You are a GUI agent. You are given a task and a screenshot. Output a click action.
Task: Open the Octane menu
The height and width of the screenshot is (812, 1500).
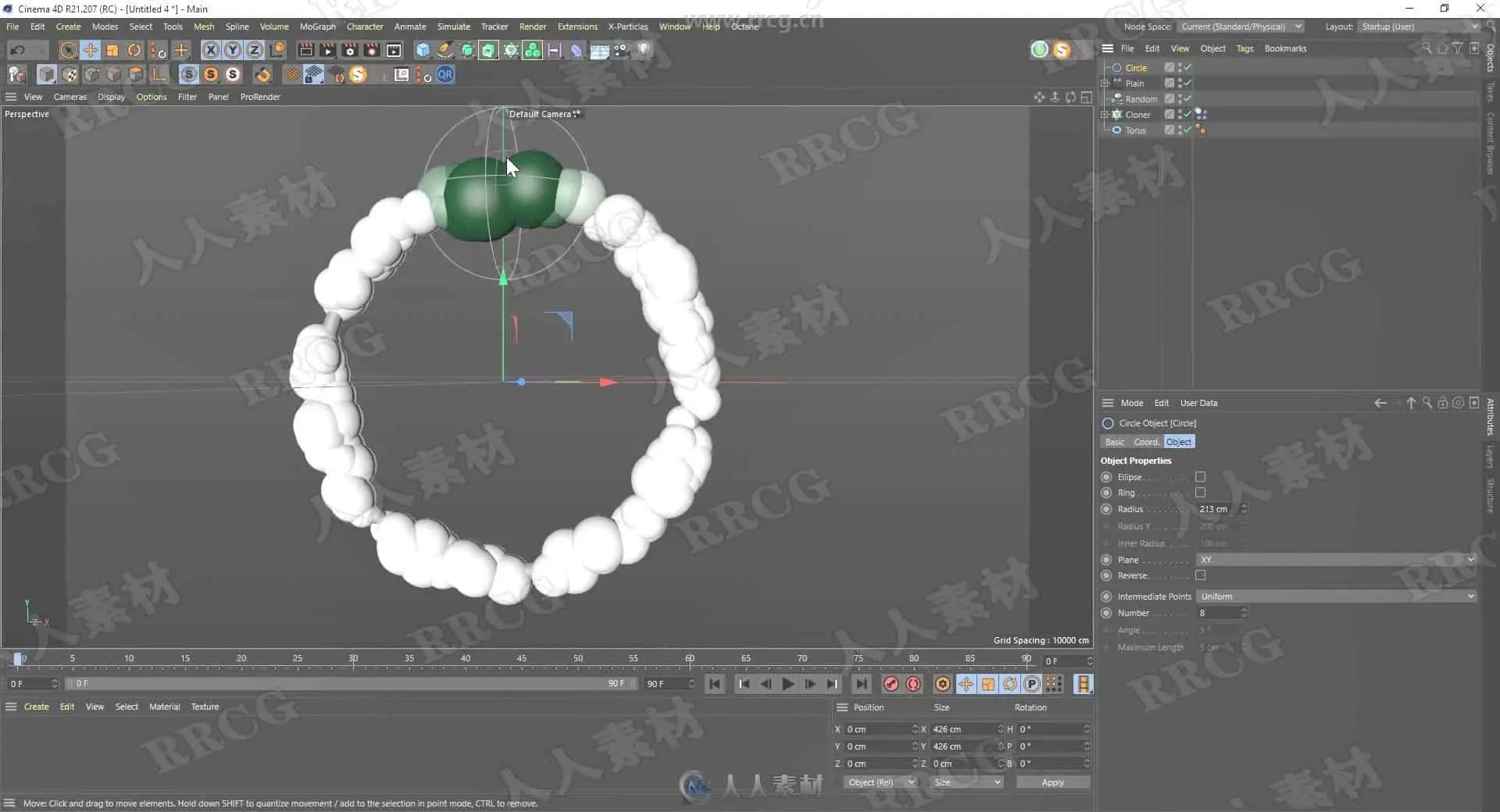745,27
